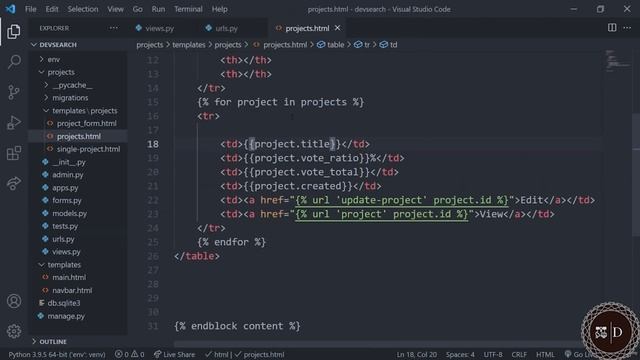This screenshot has width=640, height=360.
Task: Click the VS Code logo icon
Action: pos(11,9)
